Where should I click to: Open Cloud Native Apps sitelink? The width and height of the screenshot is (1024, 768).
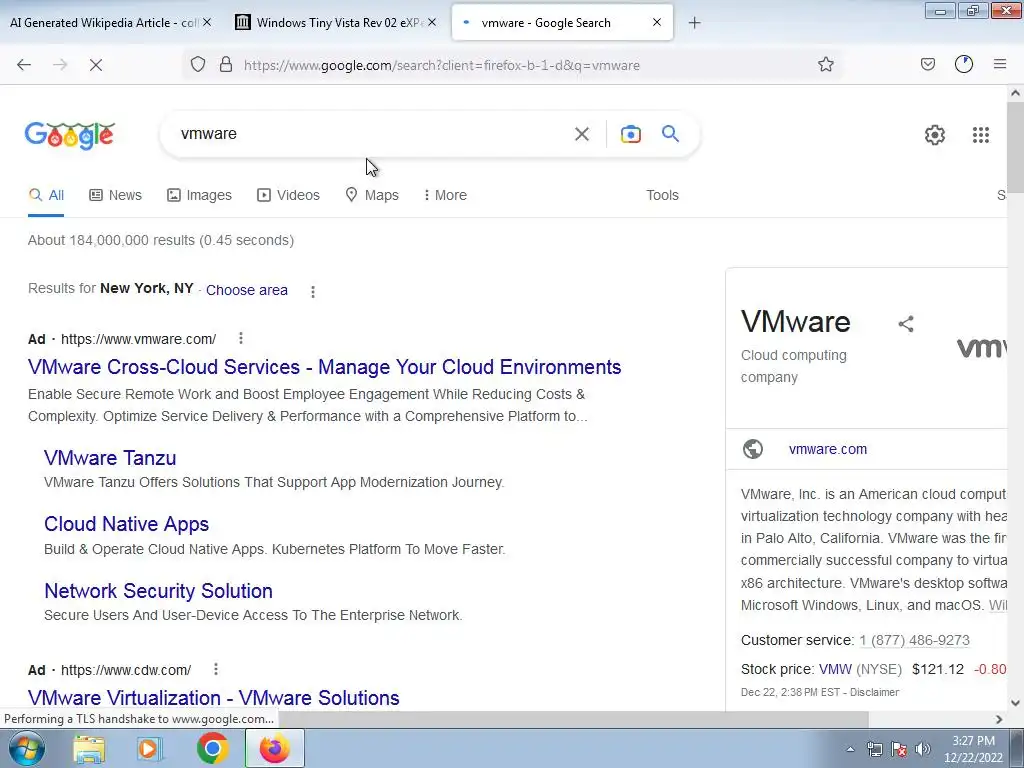click(127, 524)
